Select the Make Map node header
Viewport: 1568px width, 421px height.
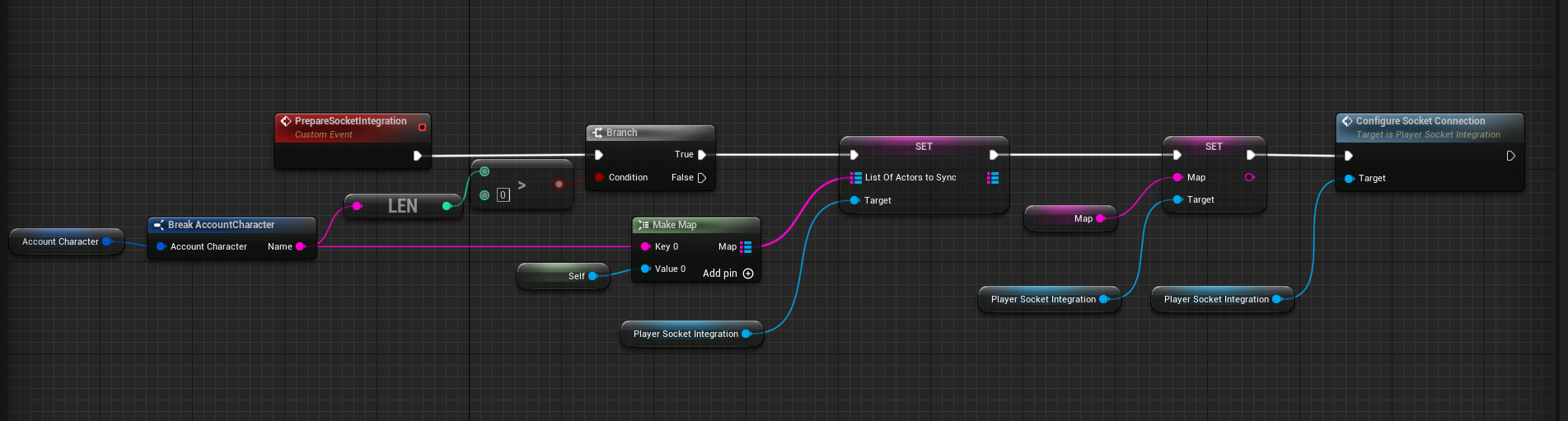point(696,225)
